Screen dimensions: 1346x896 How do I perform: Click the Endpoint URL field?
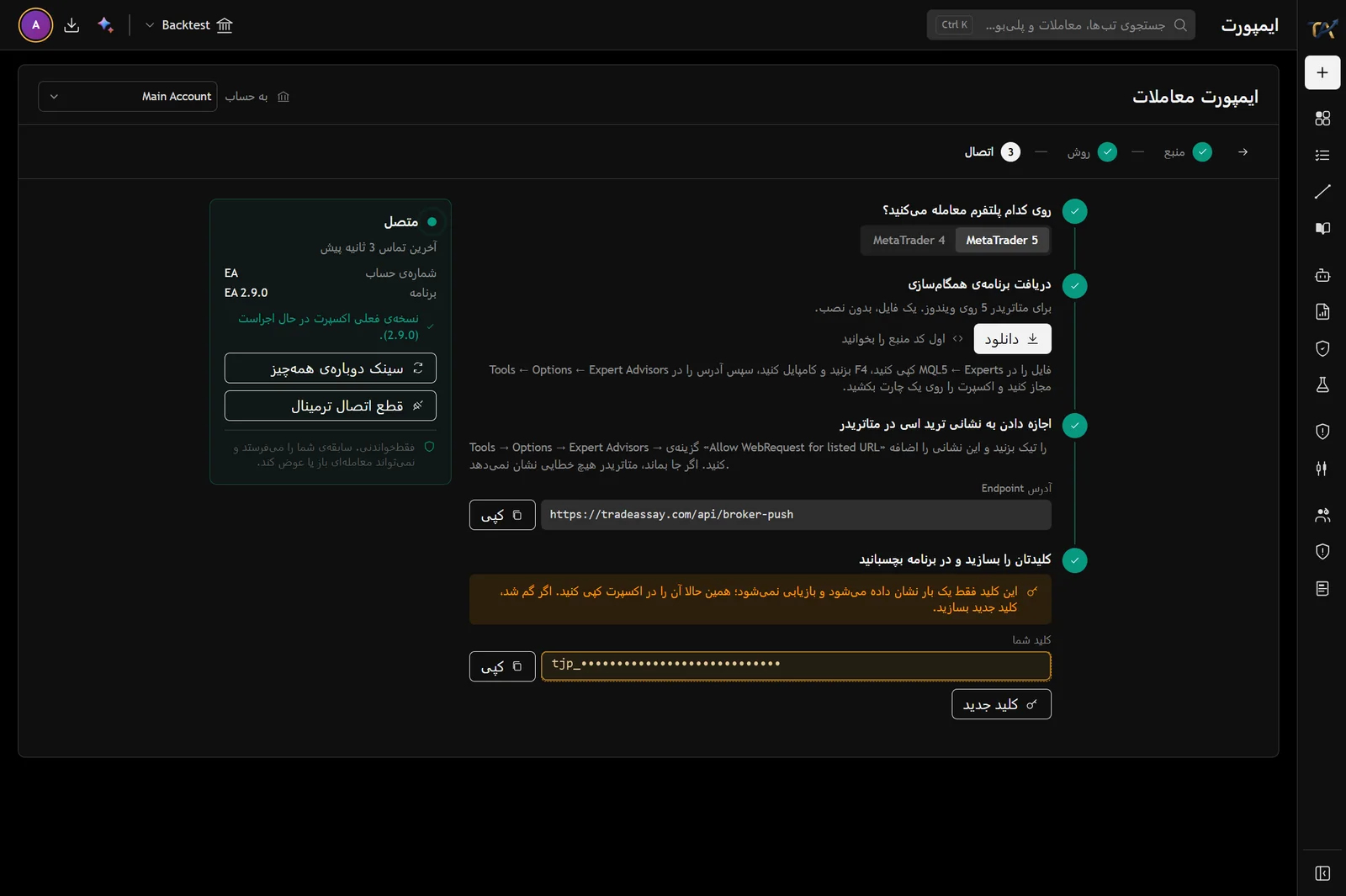796,515
